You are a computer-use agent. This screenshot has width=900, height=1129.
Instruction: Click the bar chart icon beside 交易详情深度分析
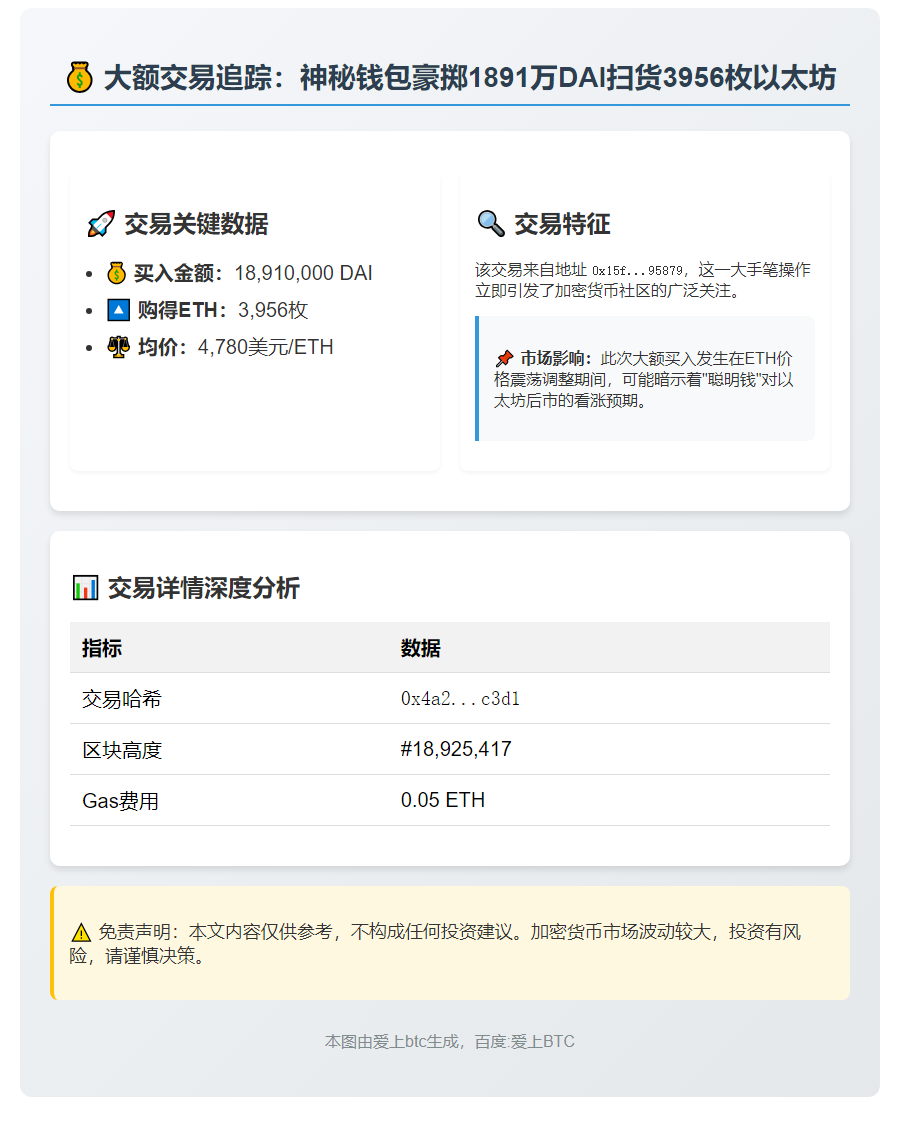click(86, 588)
